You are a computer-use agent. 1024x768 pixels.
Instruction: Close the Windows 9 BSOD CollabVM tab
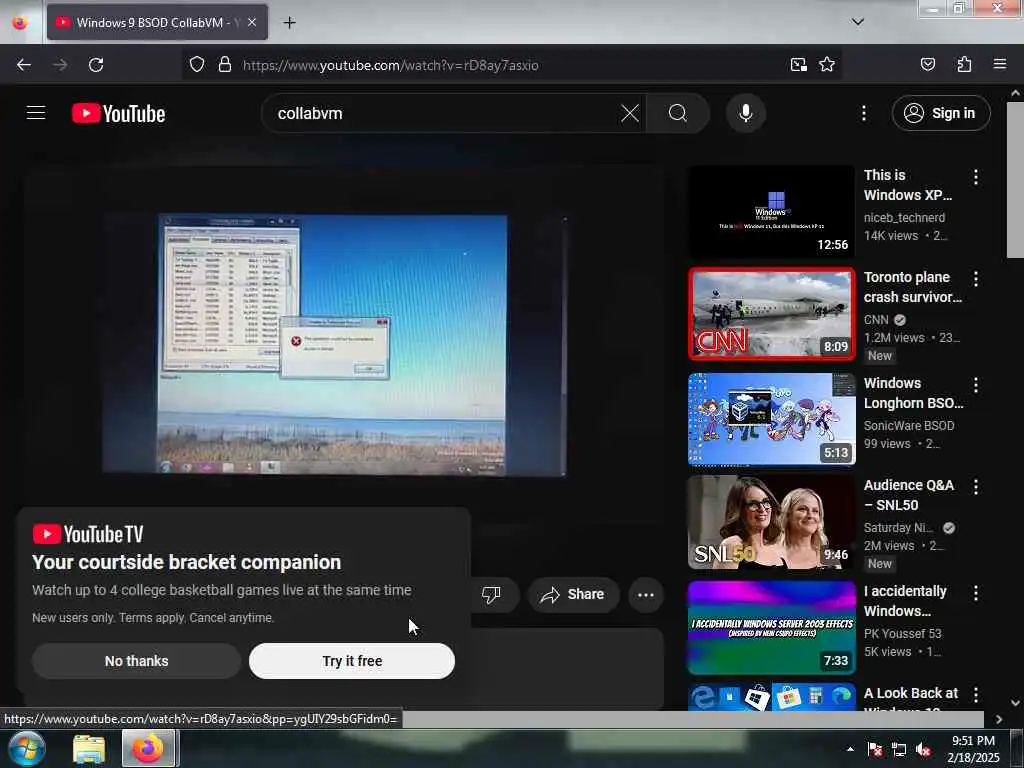tap(252, 22)
